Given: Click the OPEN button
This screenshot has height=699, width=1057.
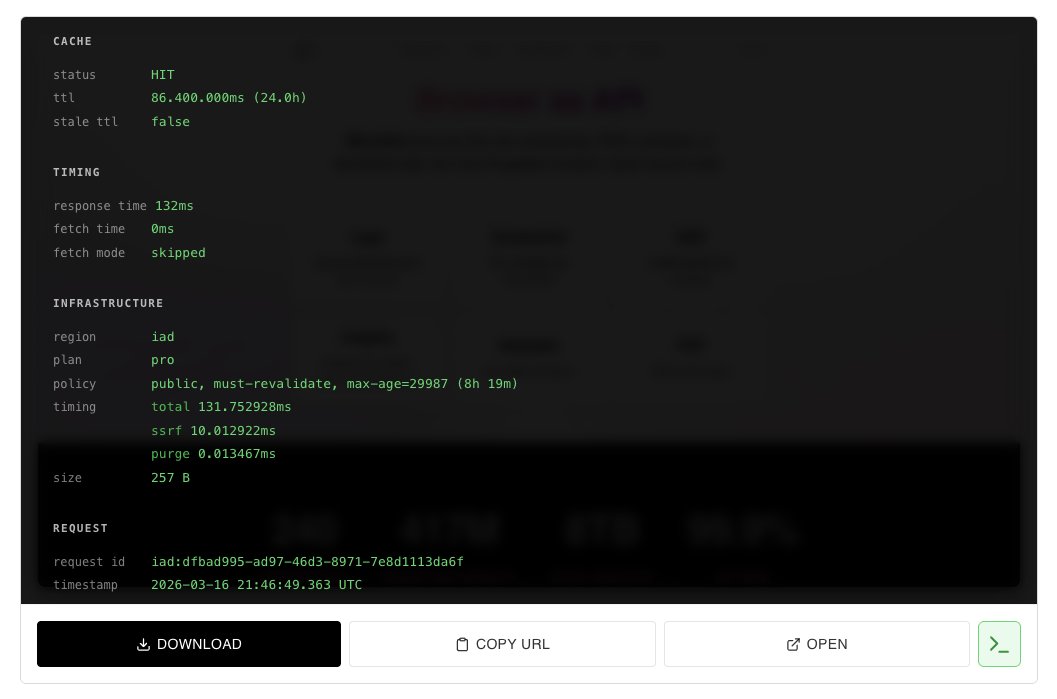Looking at the screenshot, I should point(816,644).
